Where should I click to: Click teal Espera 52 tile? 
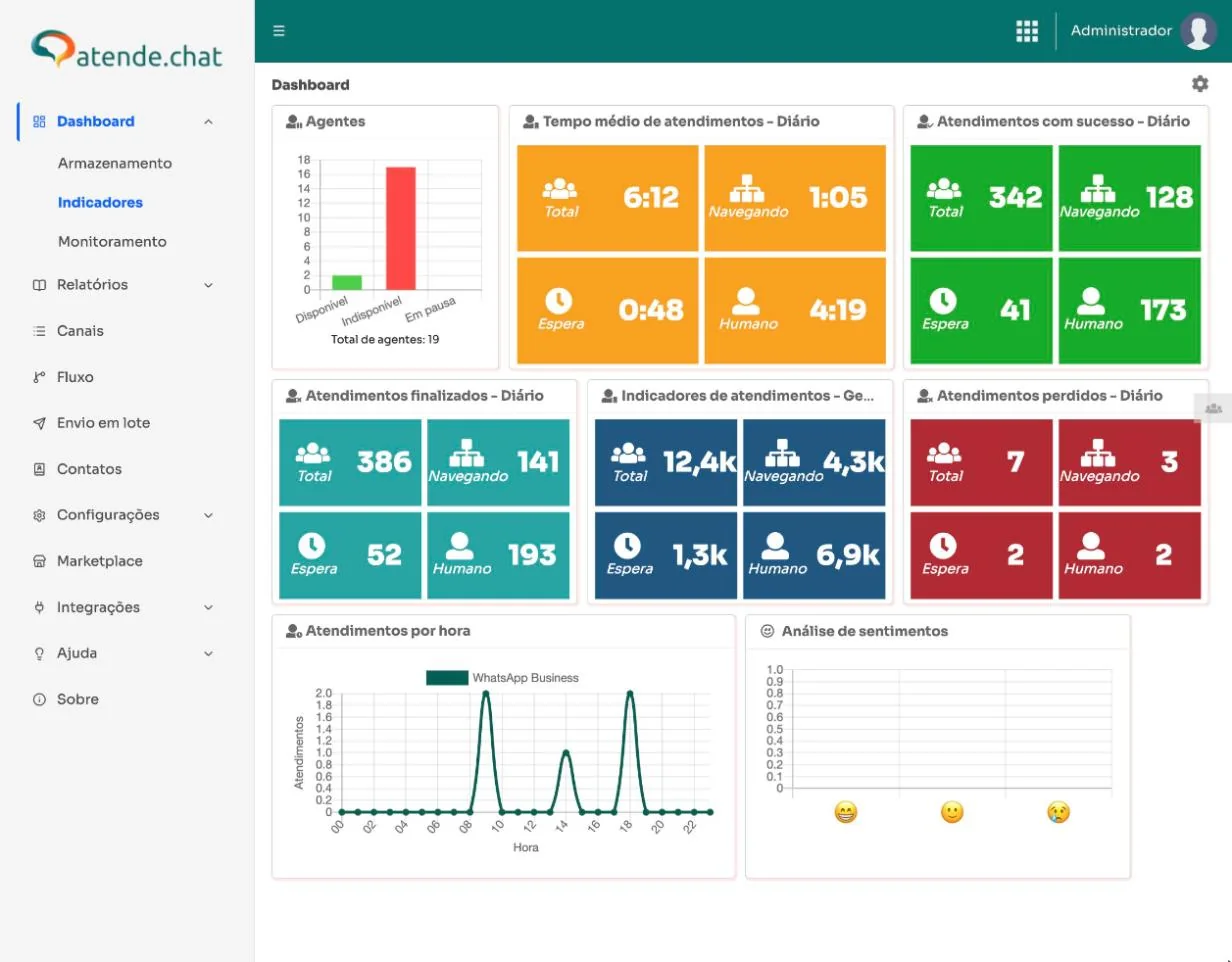tap(350, 556)
